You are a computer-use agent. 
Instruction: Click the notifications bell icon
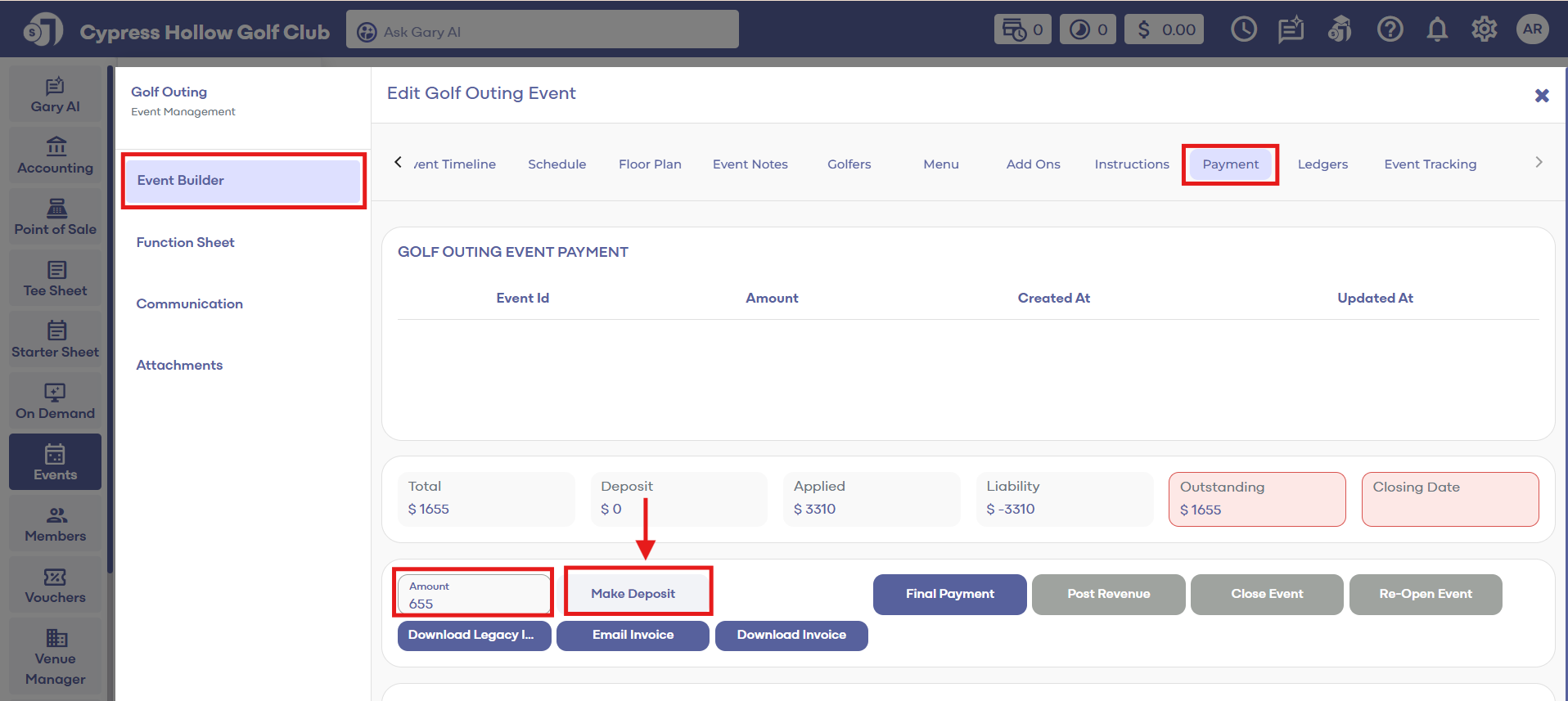point(1436,30)
